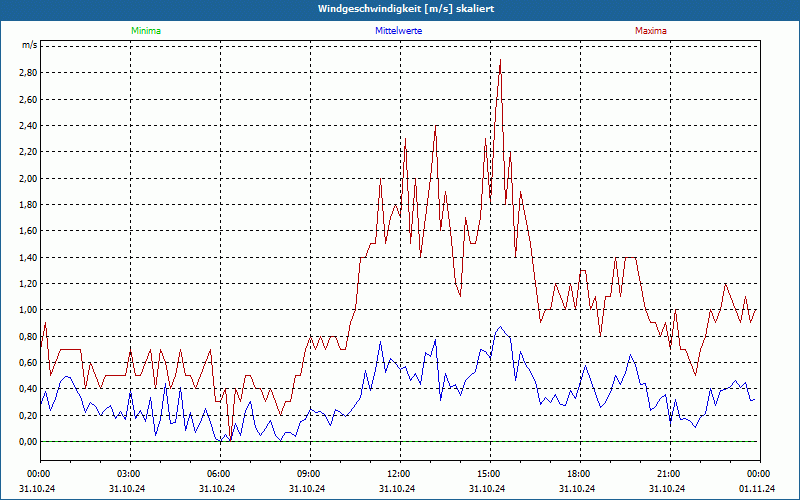Click the '2,60' y-axis value
The height and width of the screenshot is (500, 800).
(28, 99)
